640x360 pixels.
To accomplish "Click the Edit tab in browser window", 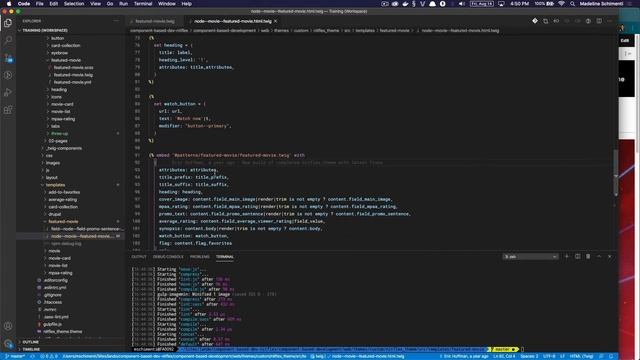I will (624, 40).
